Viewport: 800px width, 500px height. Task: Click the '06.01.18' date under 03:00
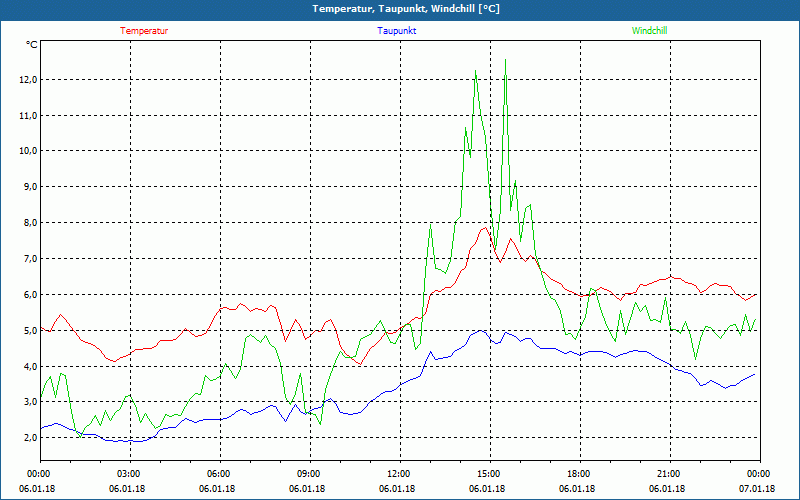coord(127,489)
